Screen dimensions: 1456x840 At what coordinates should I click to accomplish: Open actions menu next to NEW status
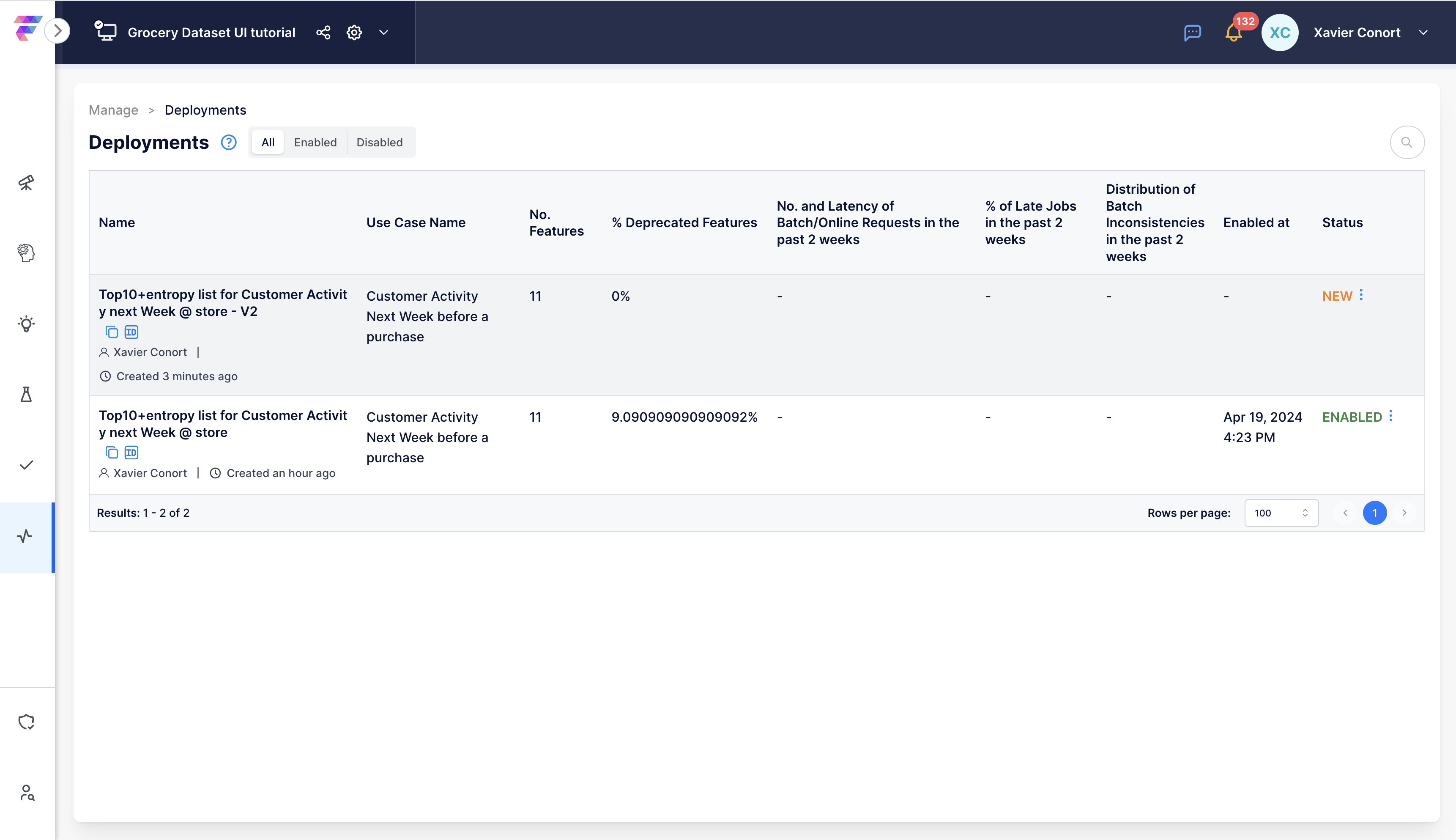pyautogui.click(x=1361, y=295)
